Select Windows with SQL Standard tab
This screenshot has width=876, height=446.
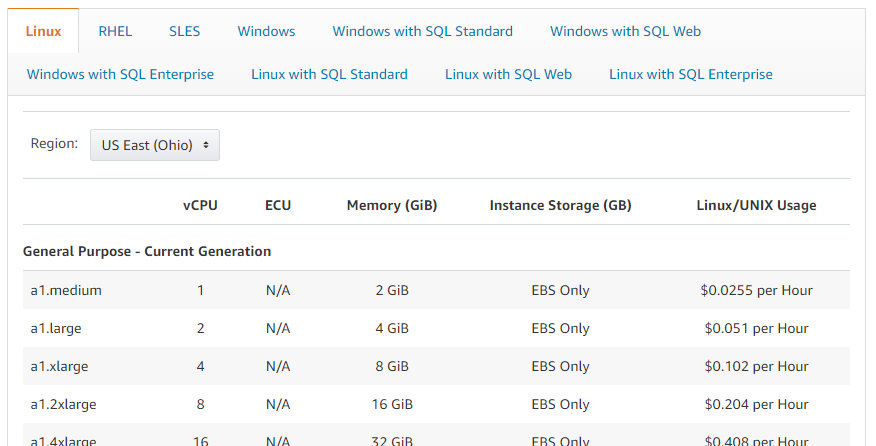(422, 31)
